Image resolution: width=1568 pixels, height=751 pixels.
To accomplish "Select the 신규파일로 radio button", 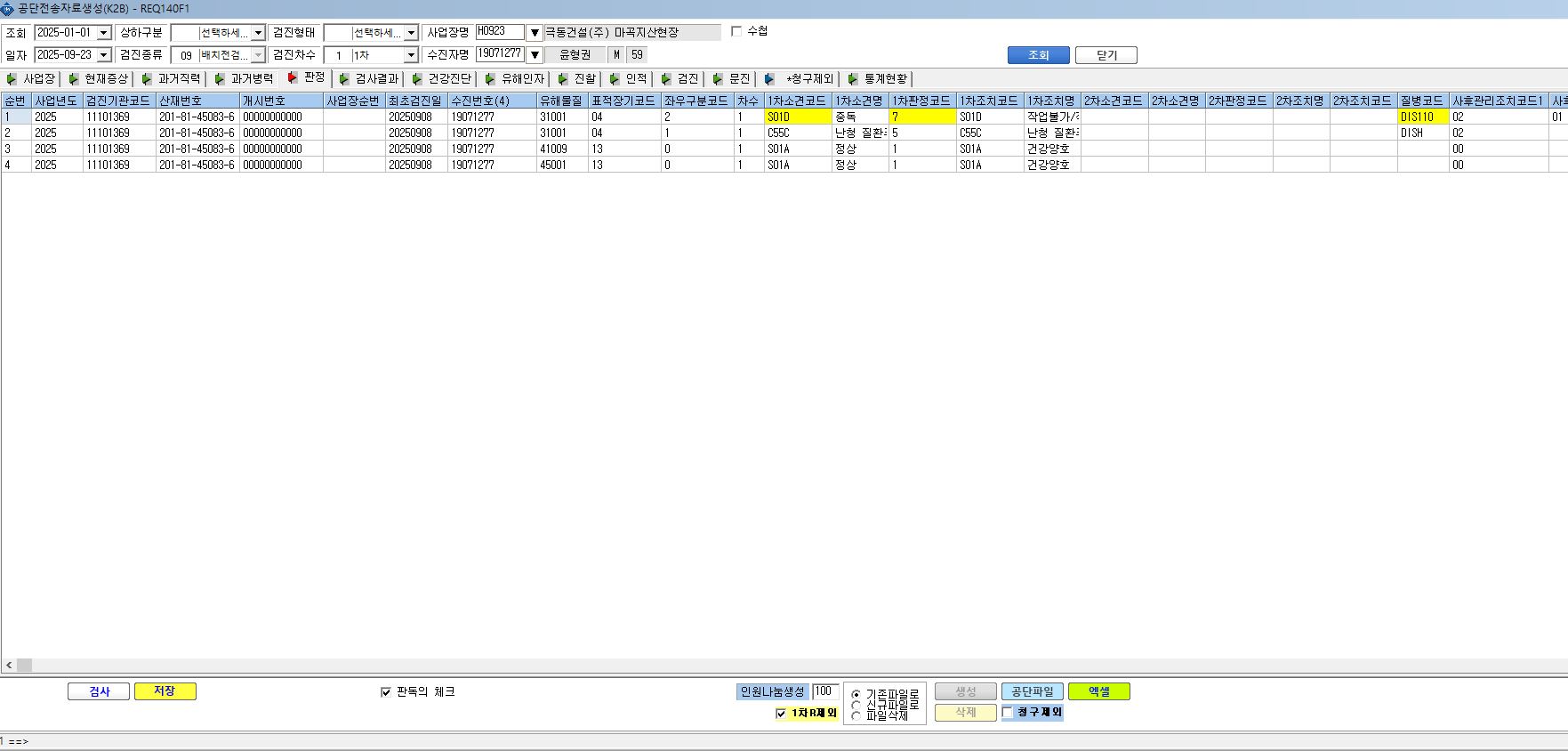I will click(856, 705).
